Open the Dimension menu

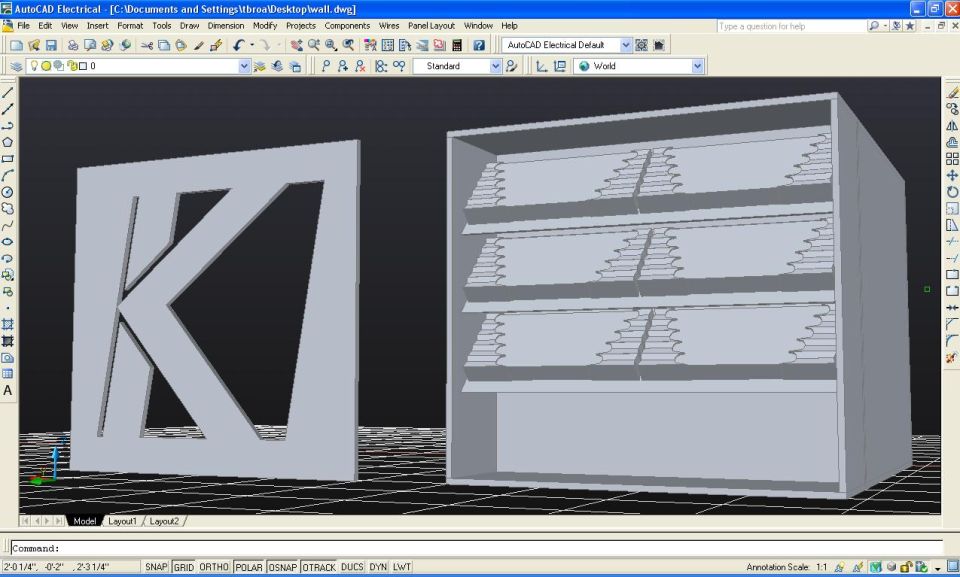point(226,26)
